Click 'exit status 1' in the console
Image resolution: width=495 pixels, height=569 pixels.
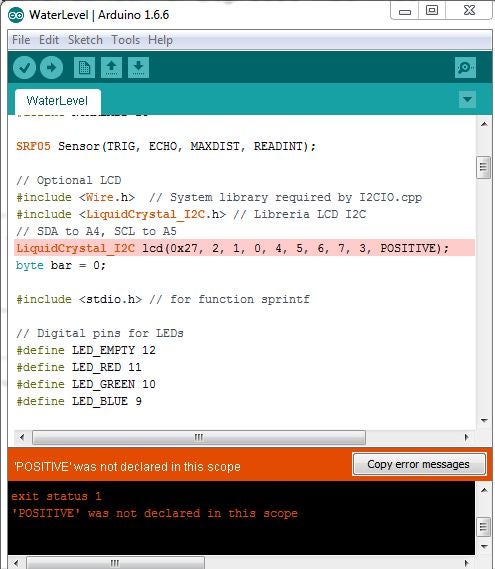pos(56,496)
